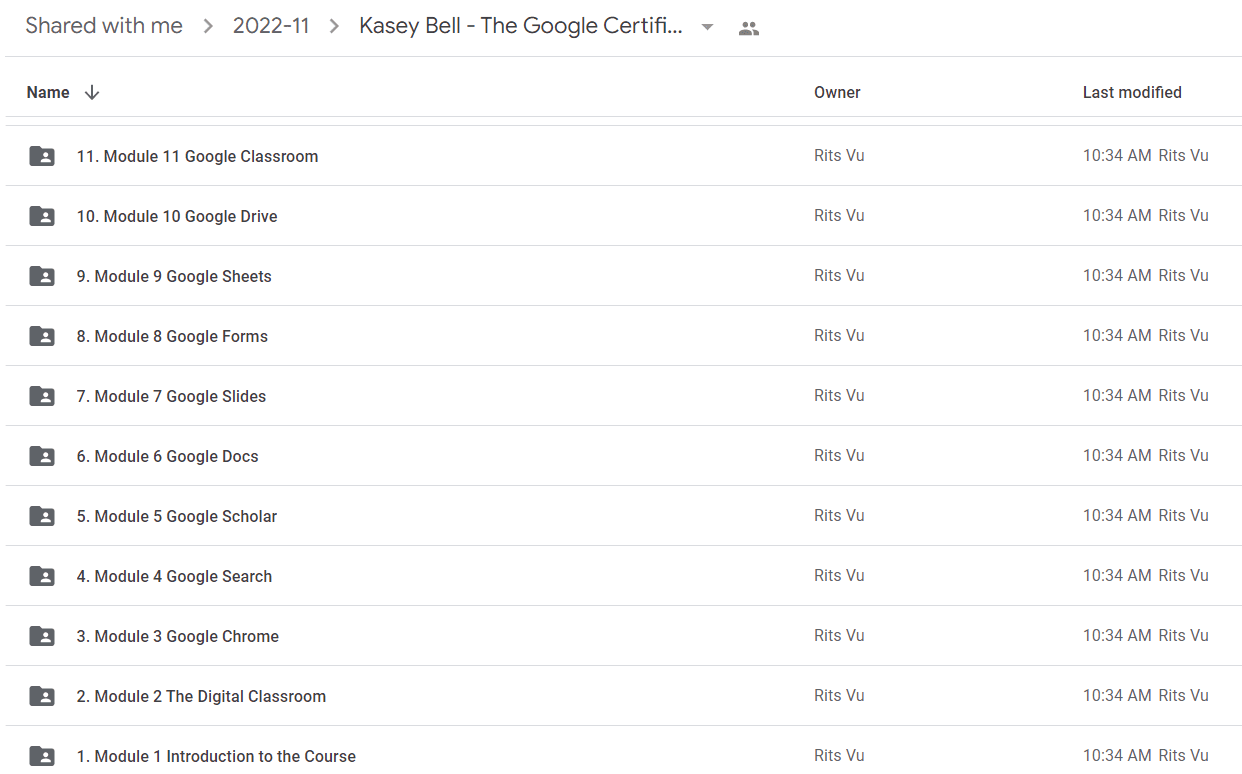
Task: Click the folder icon for Module 9 Google Sheets
Action: click(42, 276)
